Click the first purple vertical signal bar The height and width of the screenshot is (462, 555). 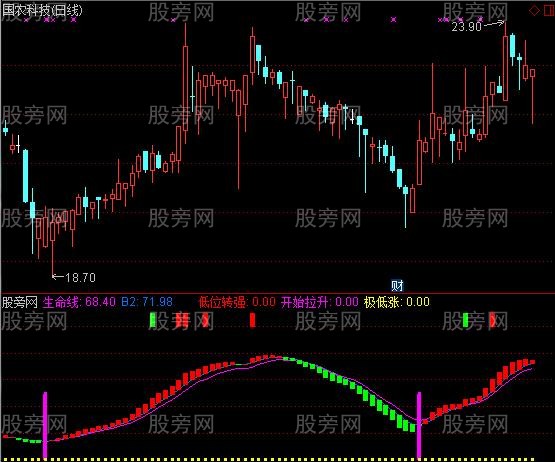coord(45,425)
